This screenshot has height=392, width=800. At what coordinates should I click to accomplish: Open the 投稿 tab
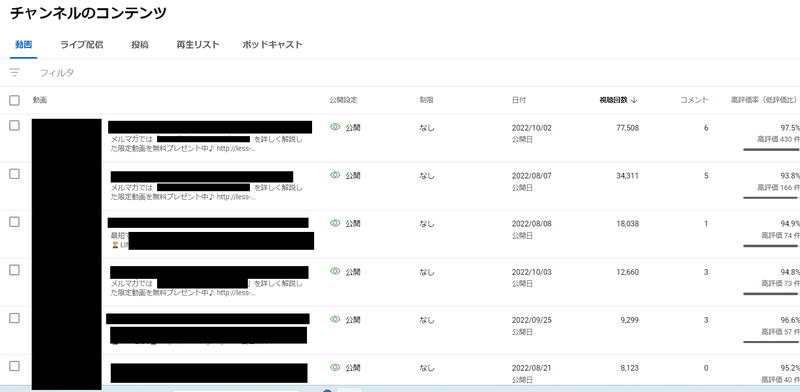coord(140,45)
